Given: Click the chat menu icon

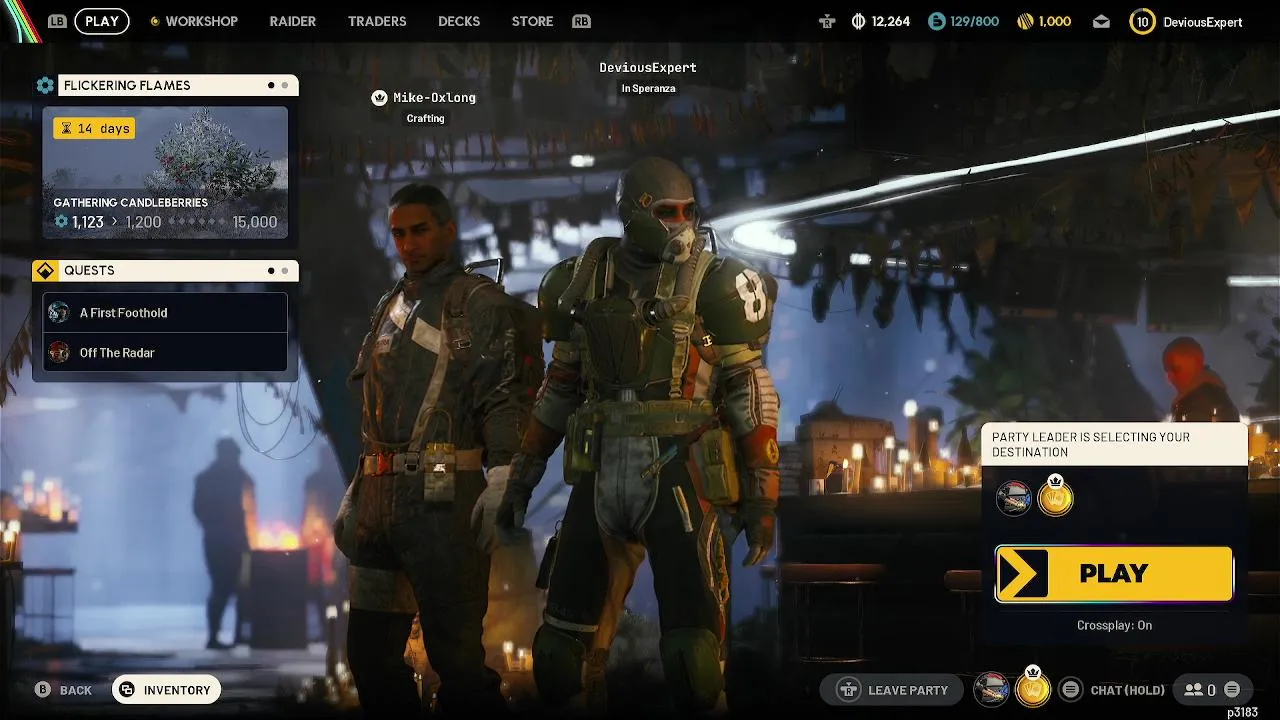Looking at the screenshot, I should [1071, 690].
